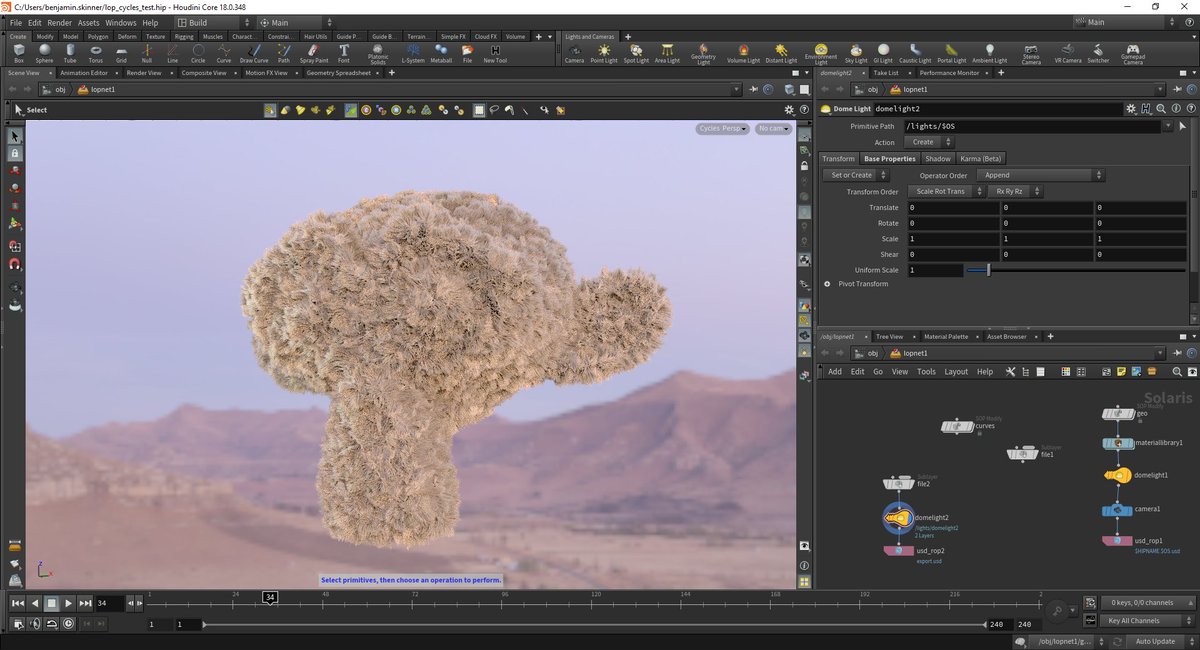The image size is (1200, 650).
Task: Click the domelight2 node in network
Action: (899, 517)
